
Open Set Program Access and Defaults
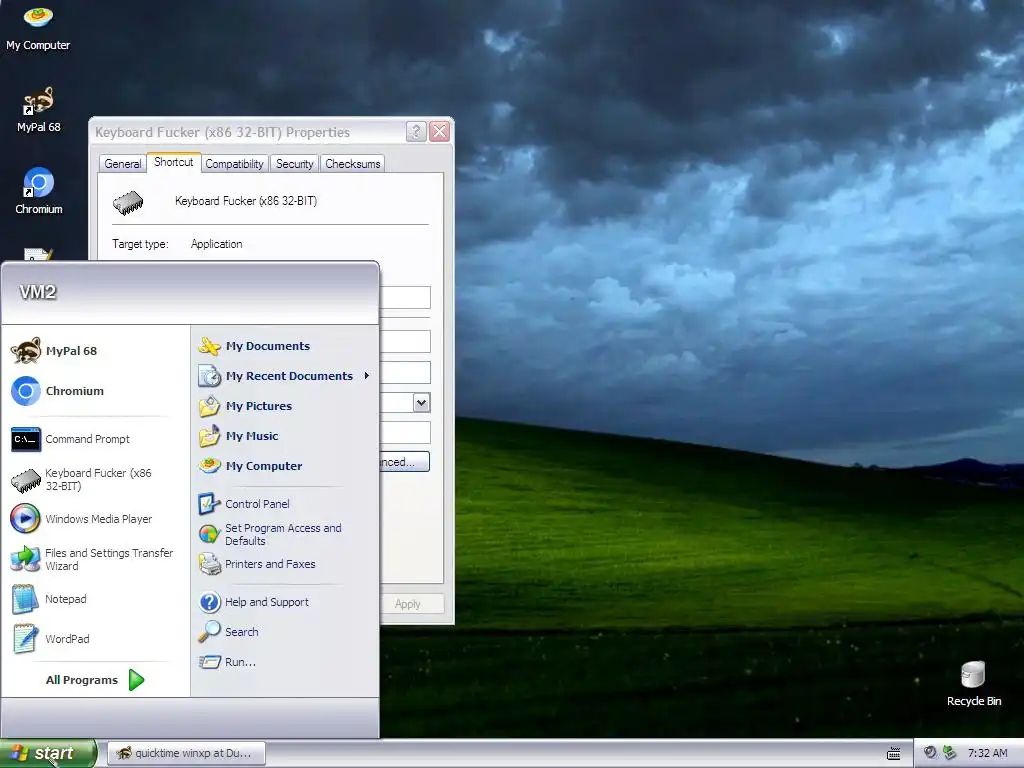click(285, 534)
